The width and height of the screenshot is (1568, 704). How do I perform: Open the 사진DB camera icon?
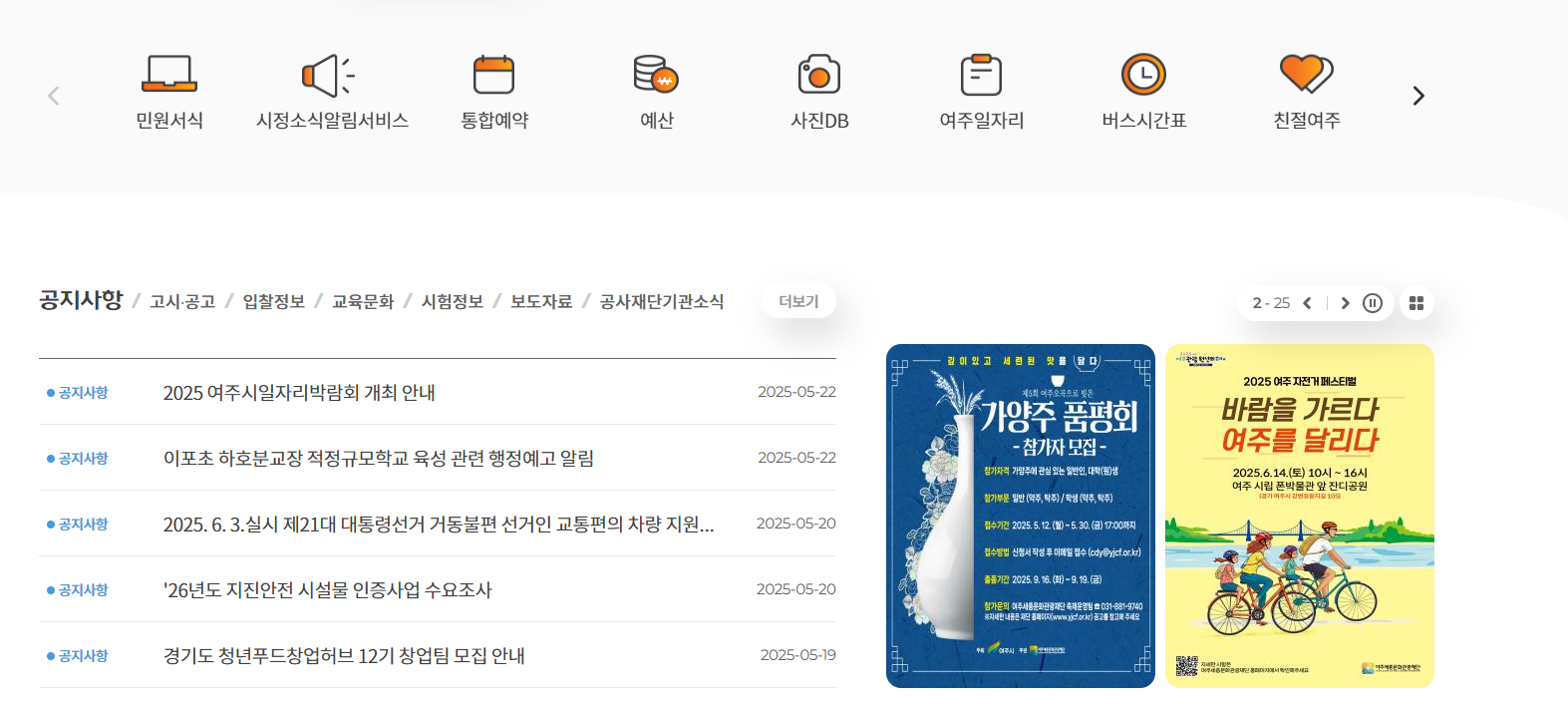tap(819, 75)
